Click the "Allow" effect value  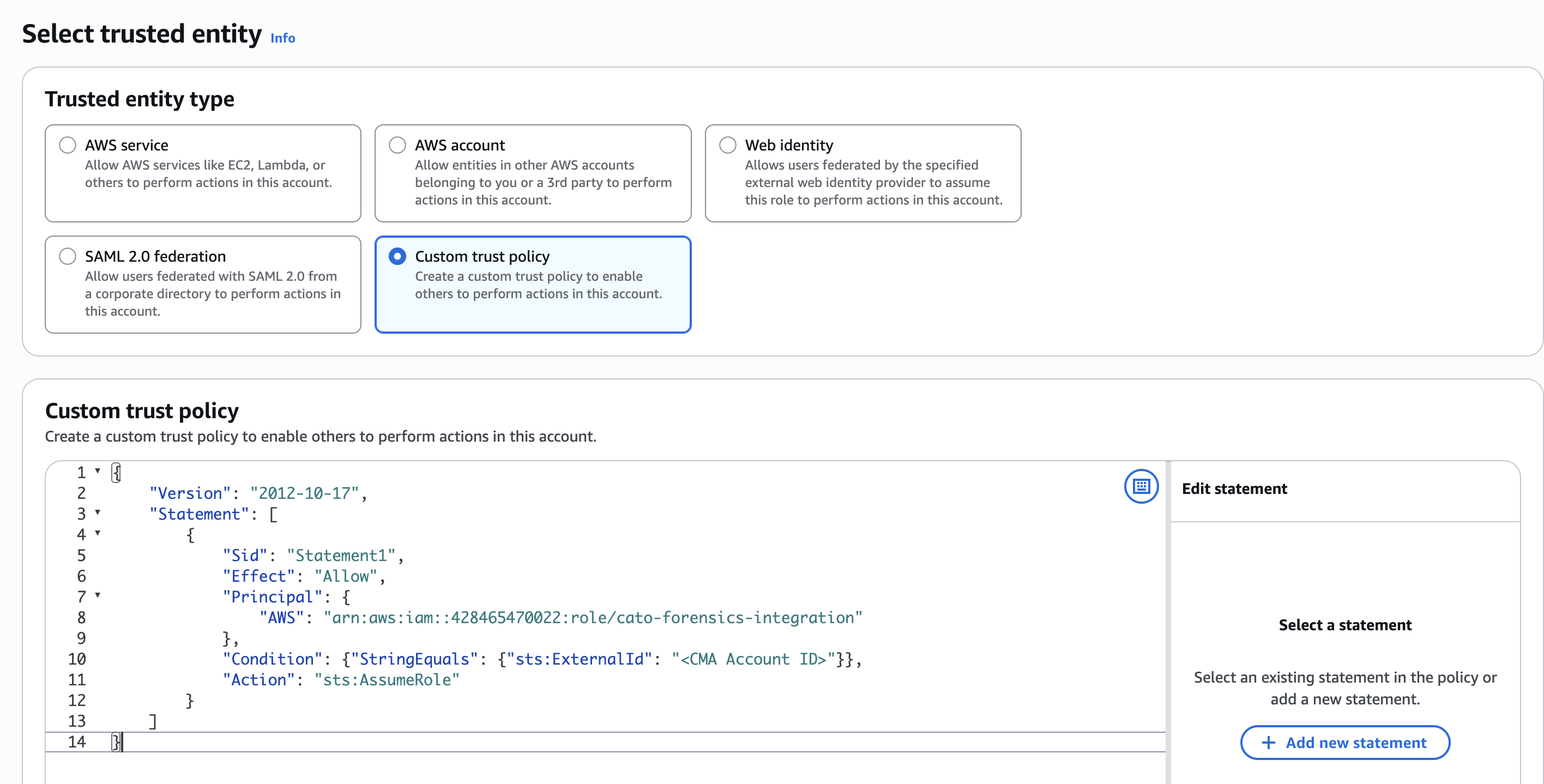pyautogui.click(x=346, y=576)
